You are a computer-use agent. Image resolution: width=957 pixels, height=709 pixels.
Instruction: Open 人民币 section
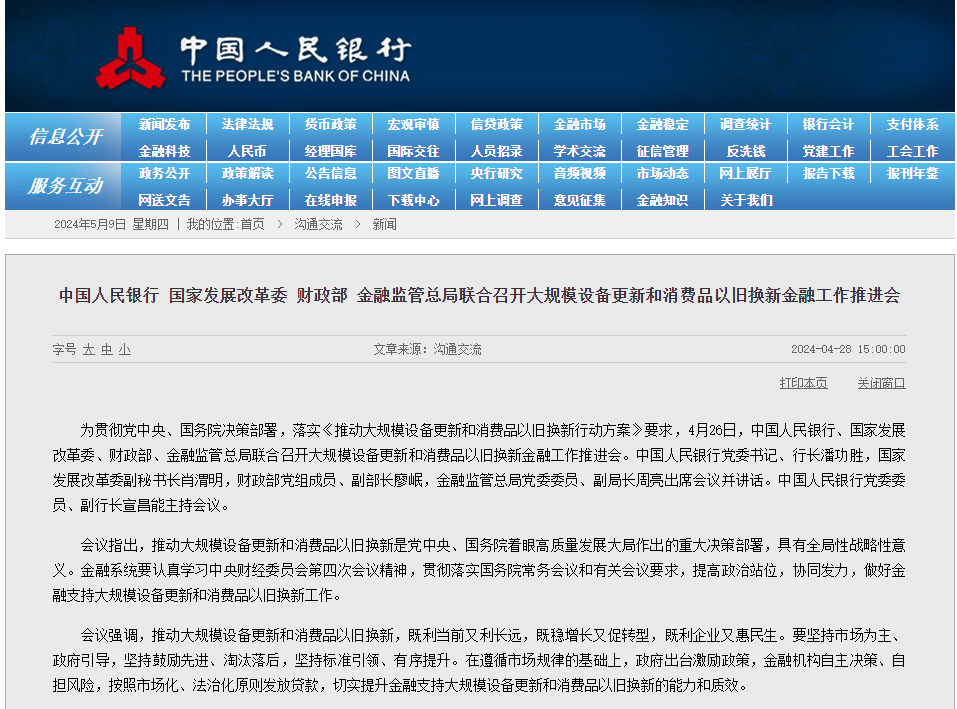pos(247,151)
